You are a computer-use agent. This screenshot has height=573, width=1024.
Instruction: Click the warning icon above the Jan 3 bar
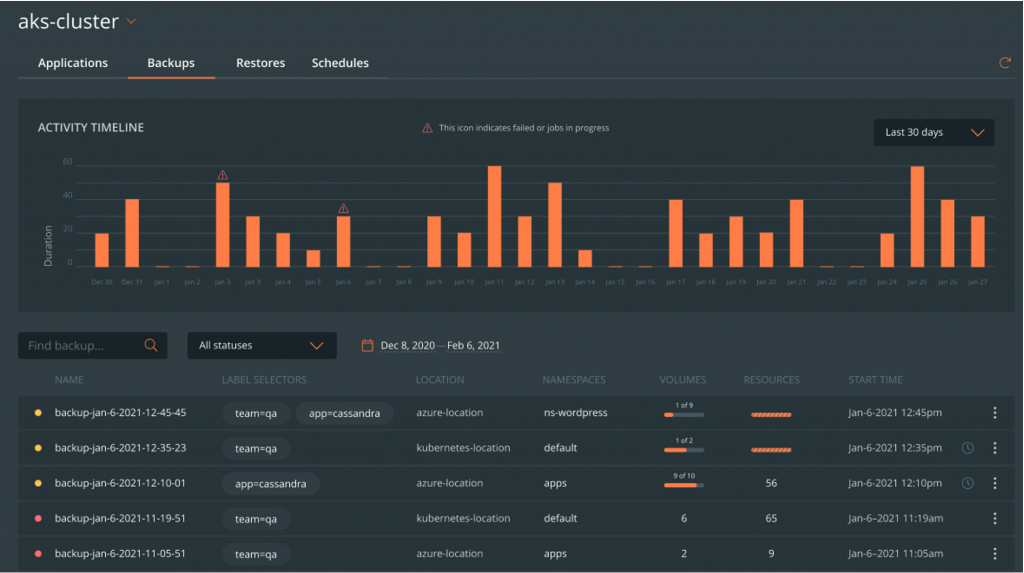(222, 175)
